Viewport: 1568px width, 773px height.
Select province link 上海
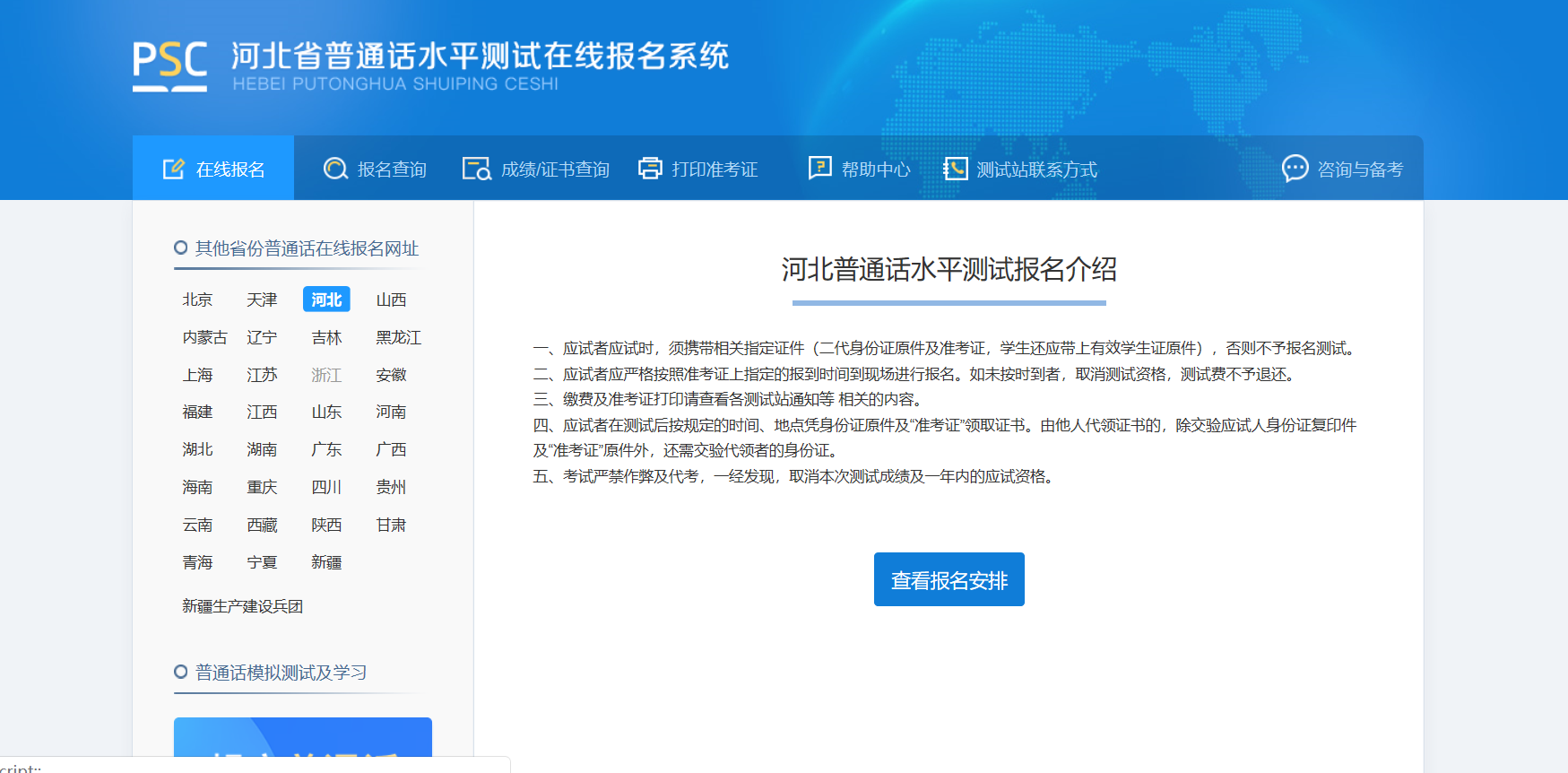[x=197, y=375]
